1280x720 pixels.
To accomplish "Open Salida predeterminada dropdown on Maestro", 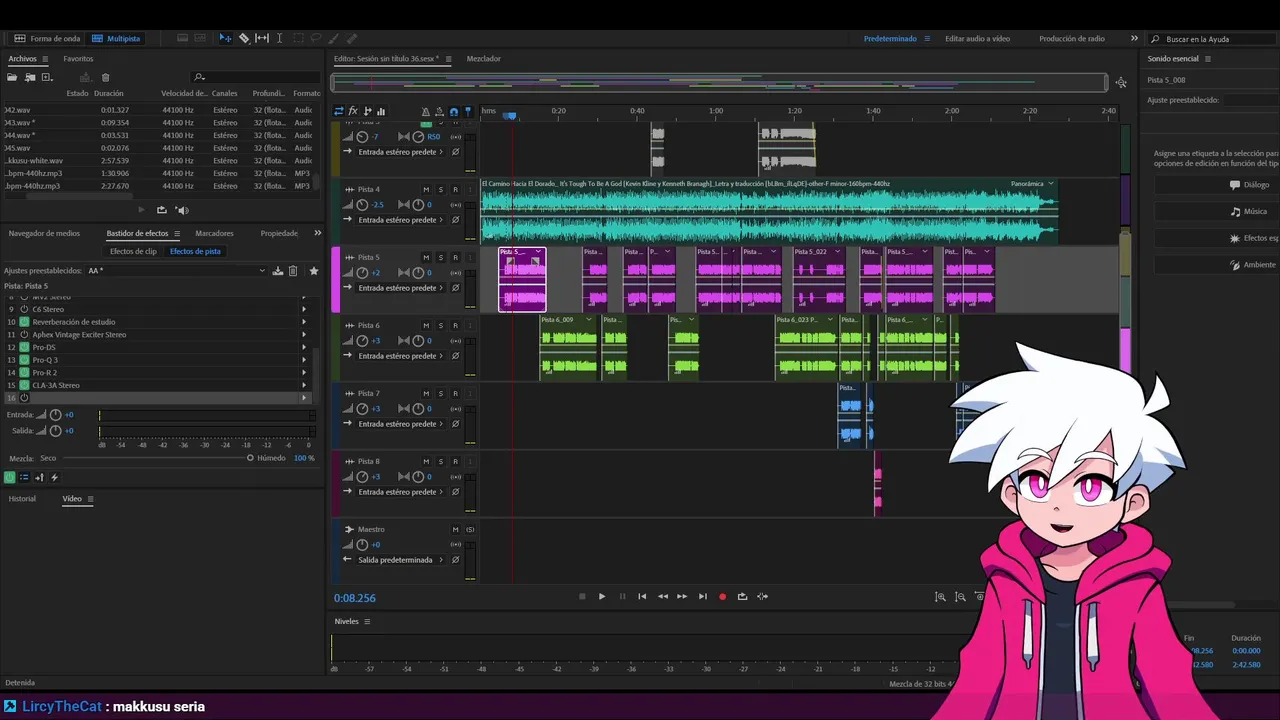I will [x=400, y=560].
